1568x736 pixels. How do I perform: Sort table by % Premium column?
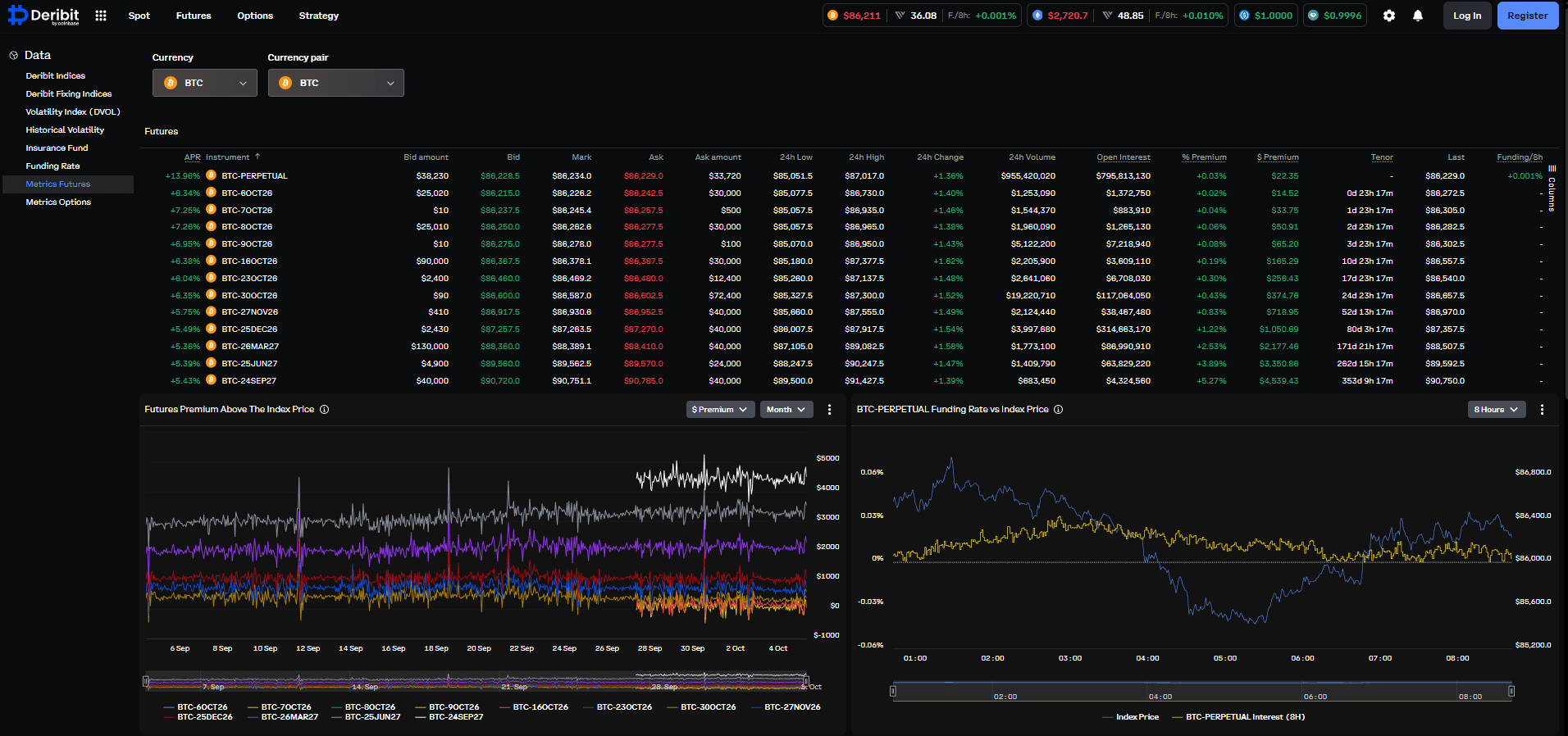pyautogui.click(x=1204, y=157)
